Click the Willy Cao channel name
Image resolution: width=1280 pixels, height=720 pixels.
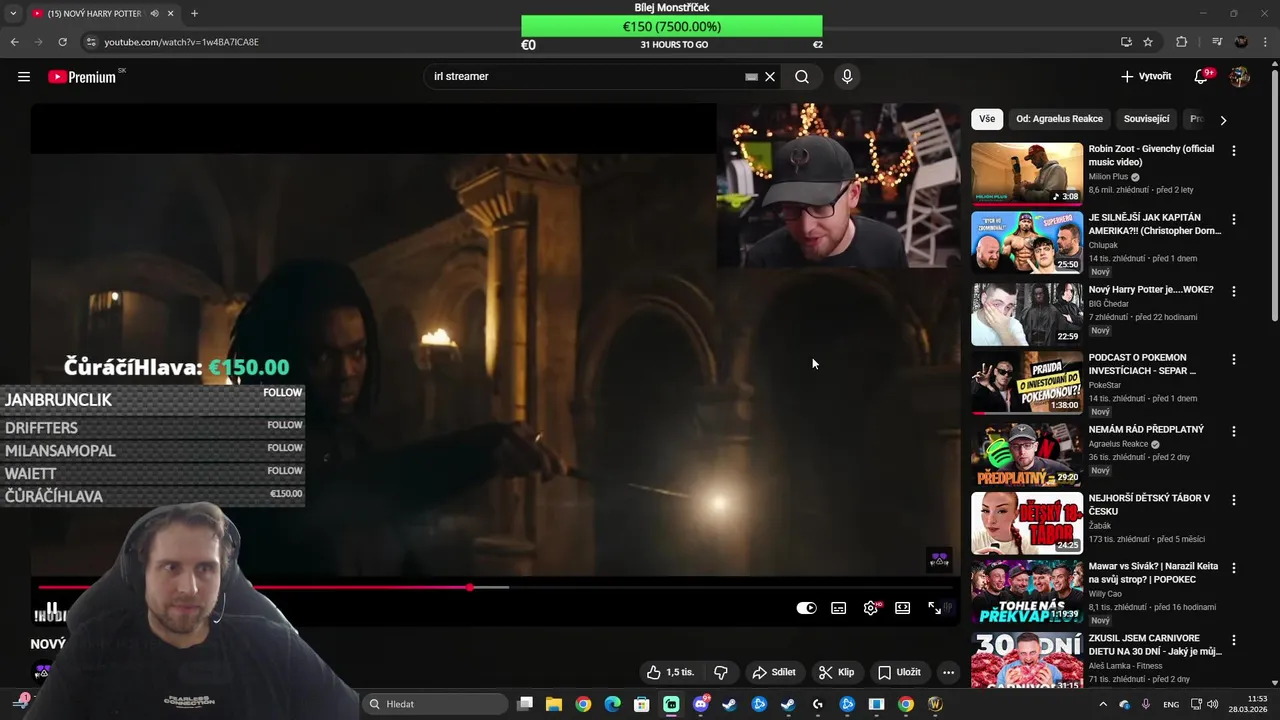1107,593
